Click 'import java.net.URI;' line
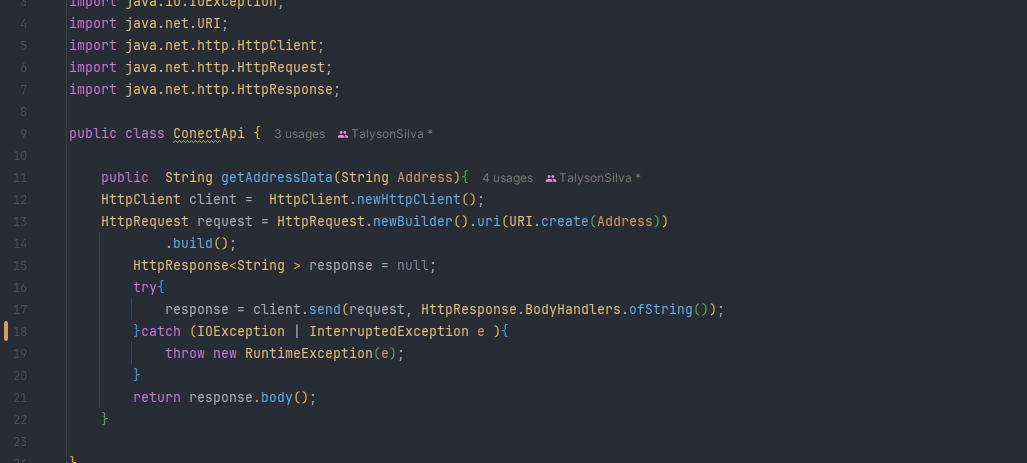 click(x=149, y=24)
